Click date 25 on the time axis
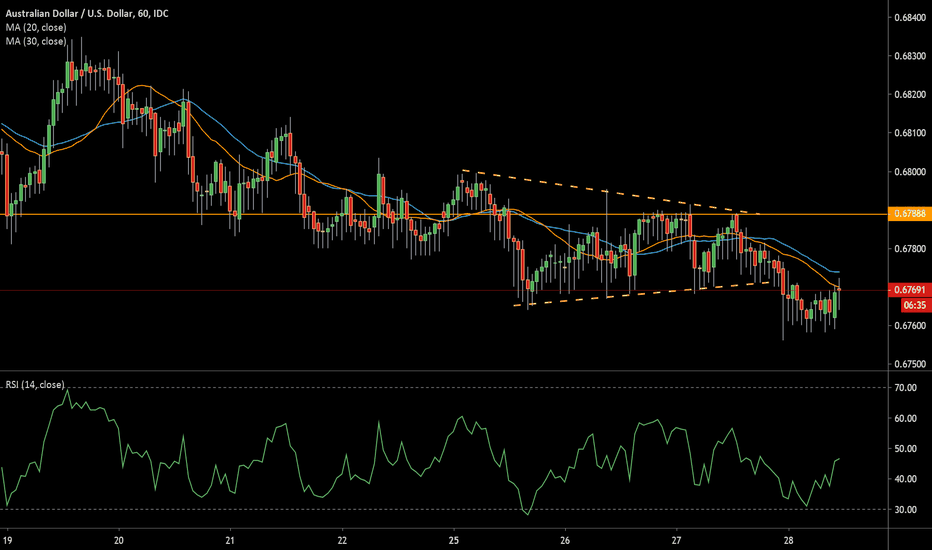932x550 pixels. (x=454, y=535)
